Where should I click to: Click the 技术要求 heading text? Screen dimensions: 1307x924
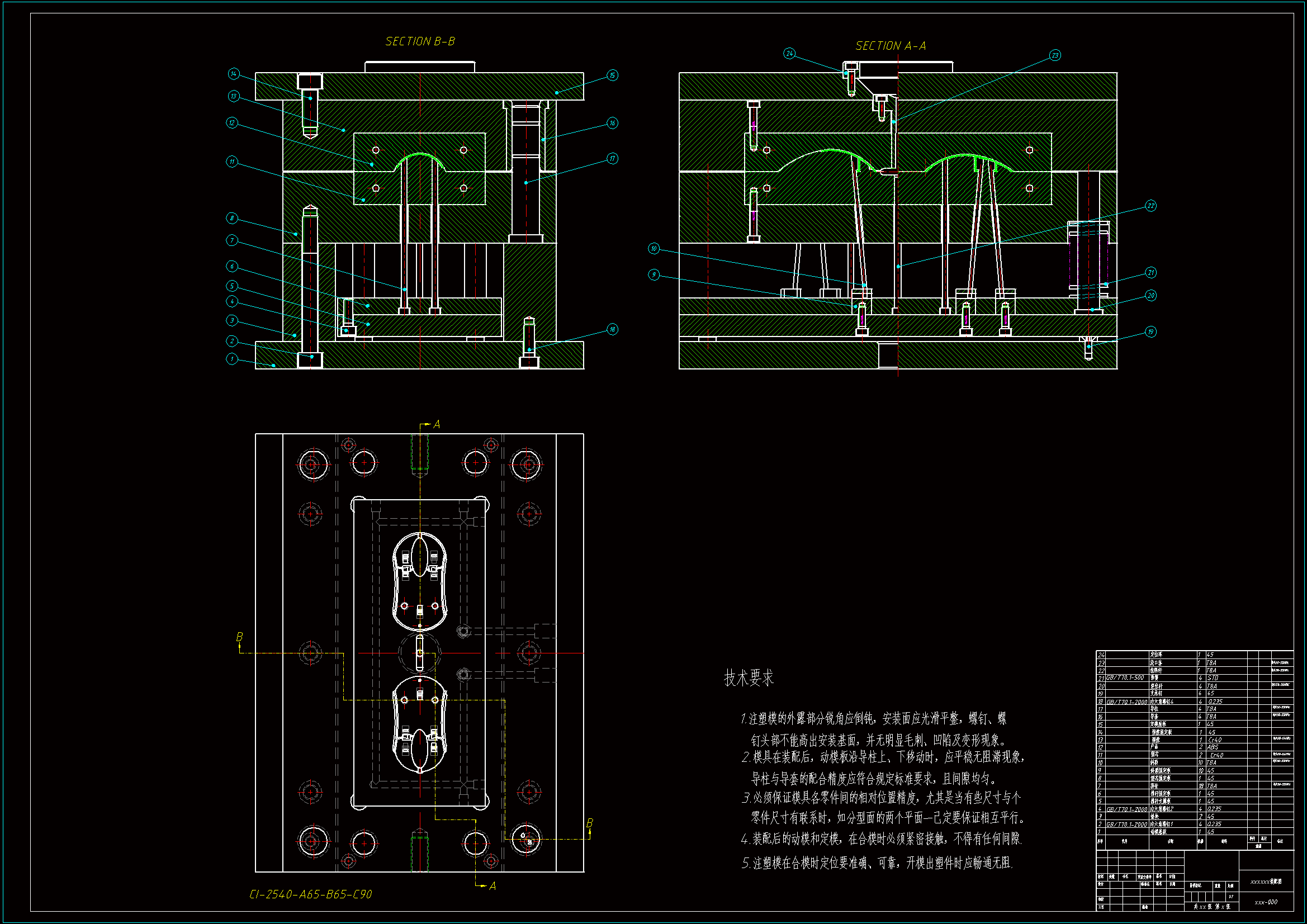749,677
